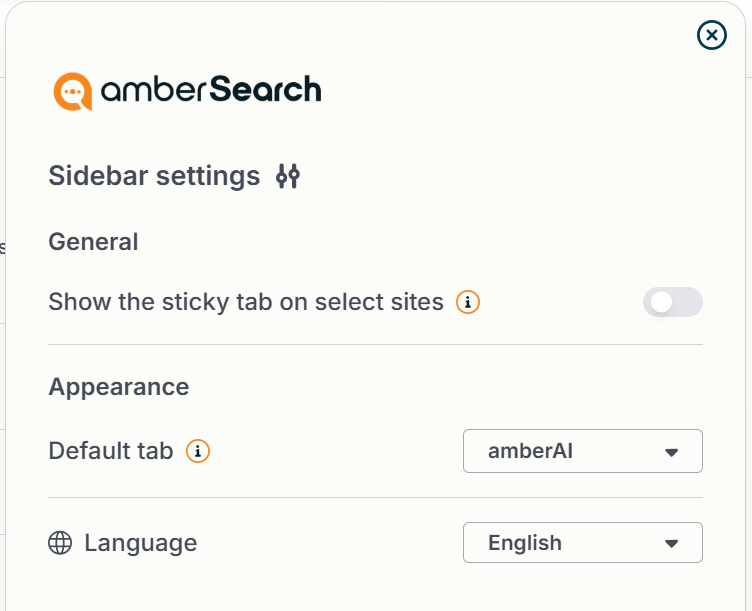Click the Show the sticky tab label
The width and height of the screenshot is (752, 611).
tap(246, 302)
